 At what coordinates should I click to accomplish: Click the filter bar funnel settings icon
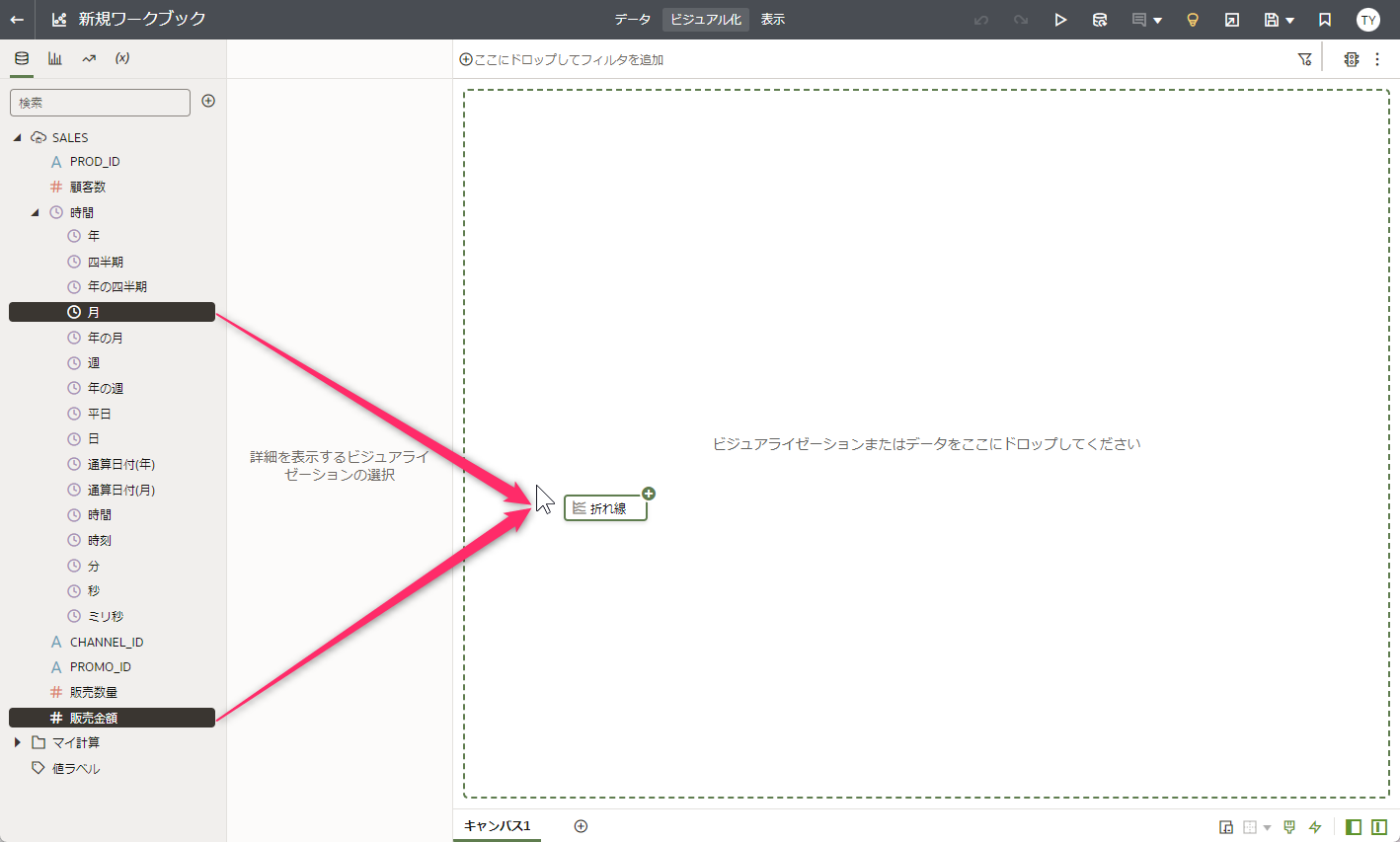pos(1305,59)
